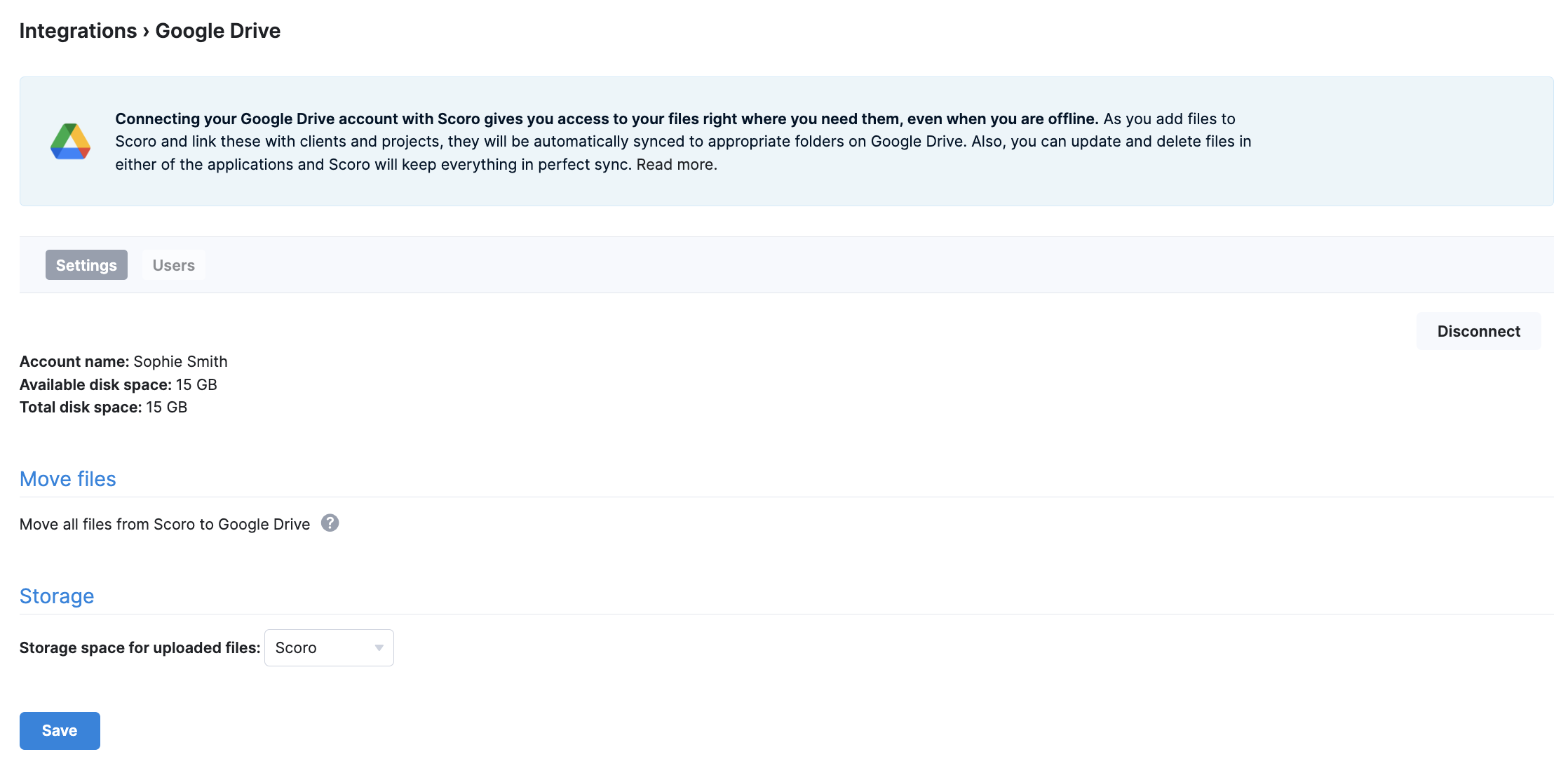Screen dimensions: 1568x766
Task: Click the Total disk space 15 GB value
Action: 166,407
